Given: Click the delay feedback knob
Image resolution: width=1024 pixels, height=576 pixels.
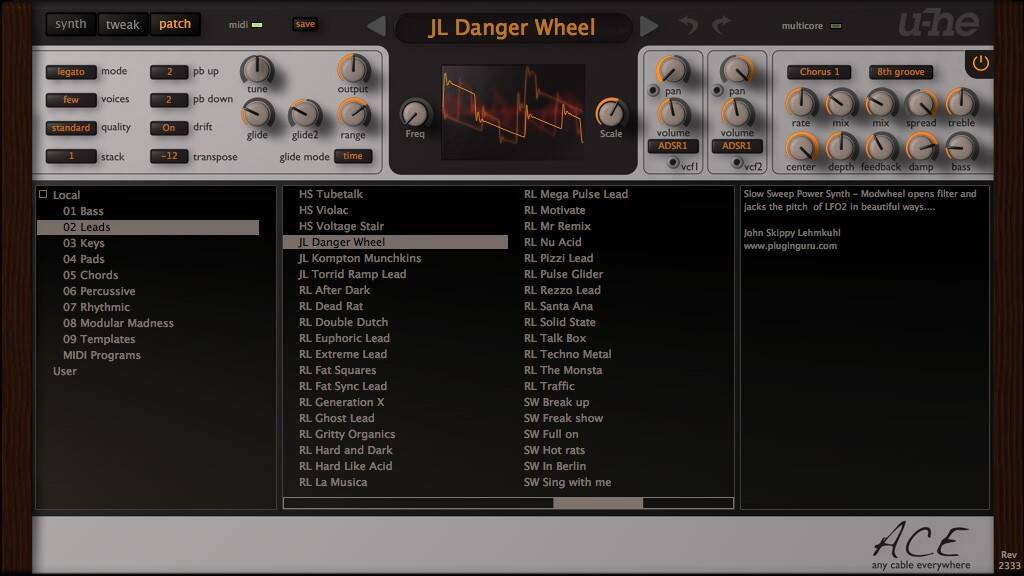Looking at the screenshot, I should pos(880,147).
